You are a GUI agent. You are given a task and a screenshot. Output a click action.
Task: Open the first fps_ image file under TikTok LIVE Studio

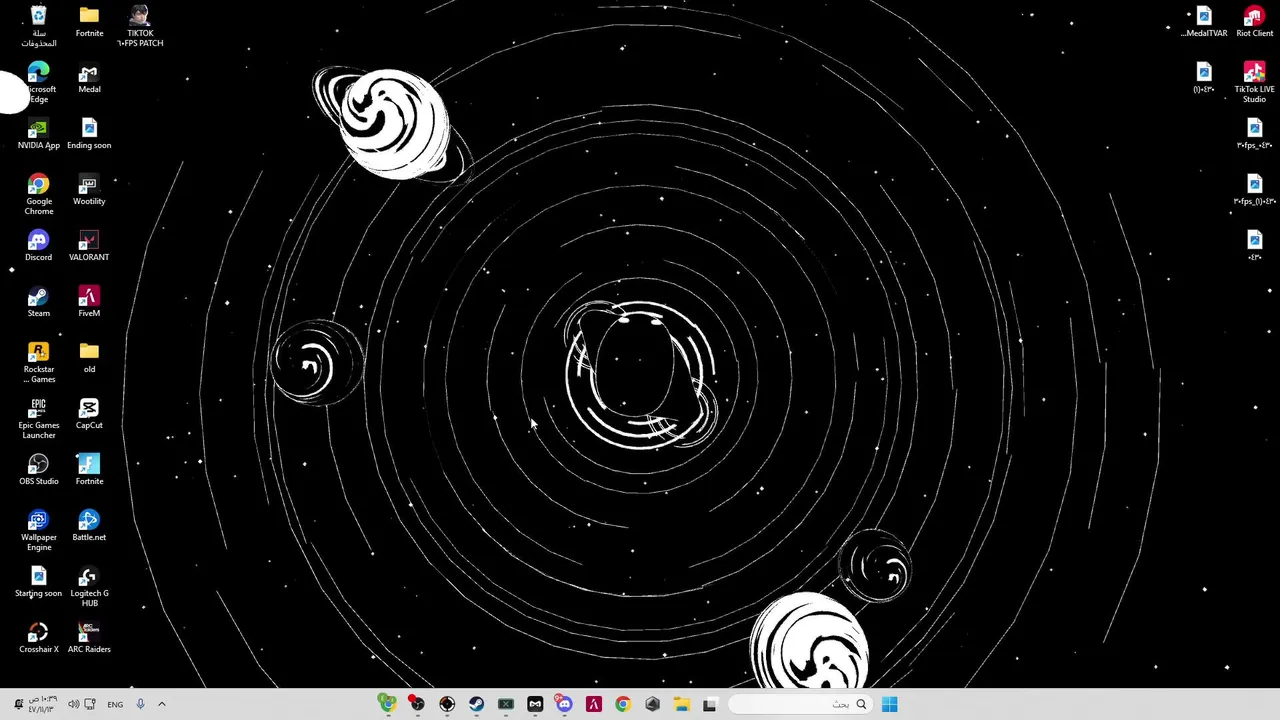pyautogui.click(x=1254, y=134)
